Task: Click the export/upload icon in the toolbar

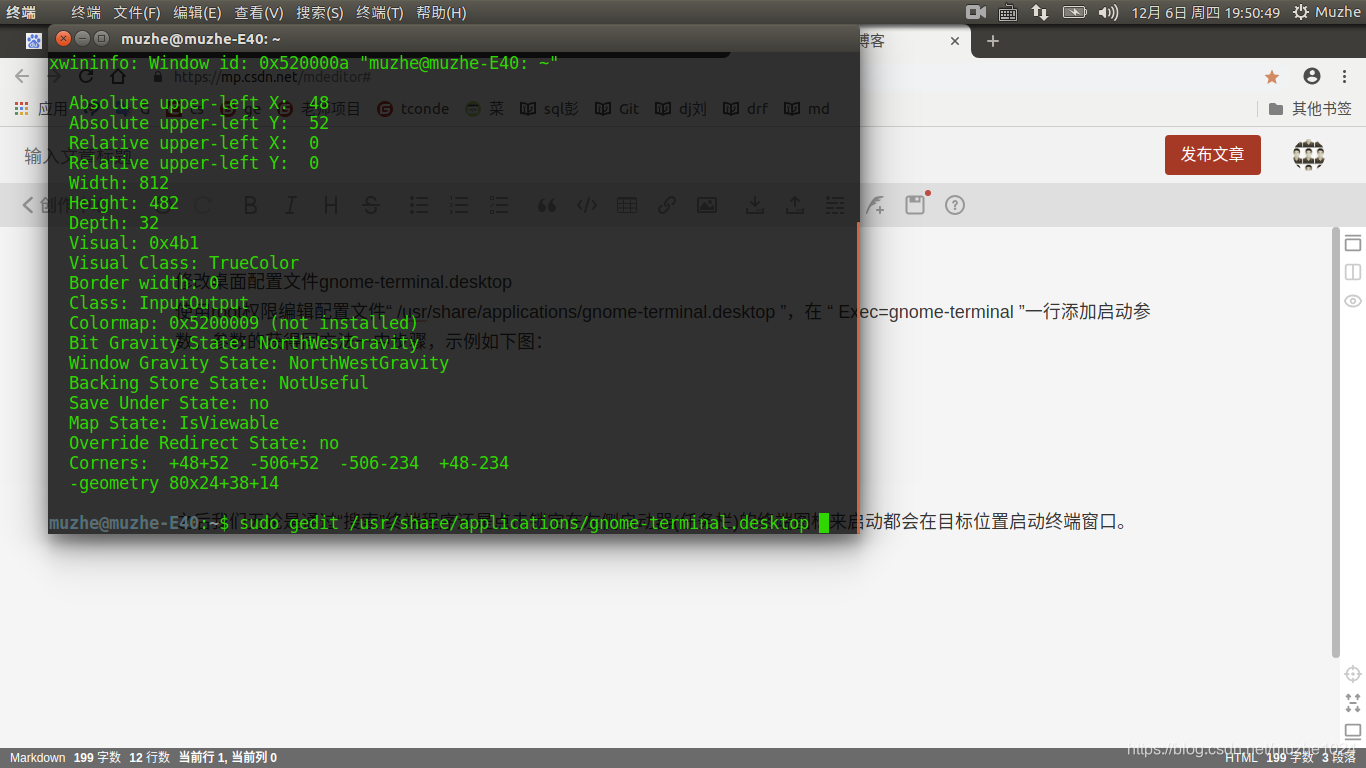Action: point(795,205)
